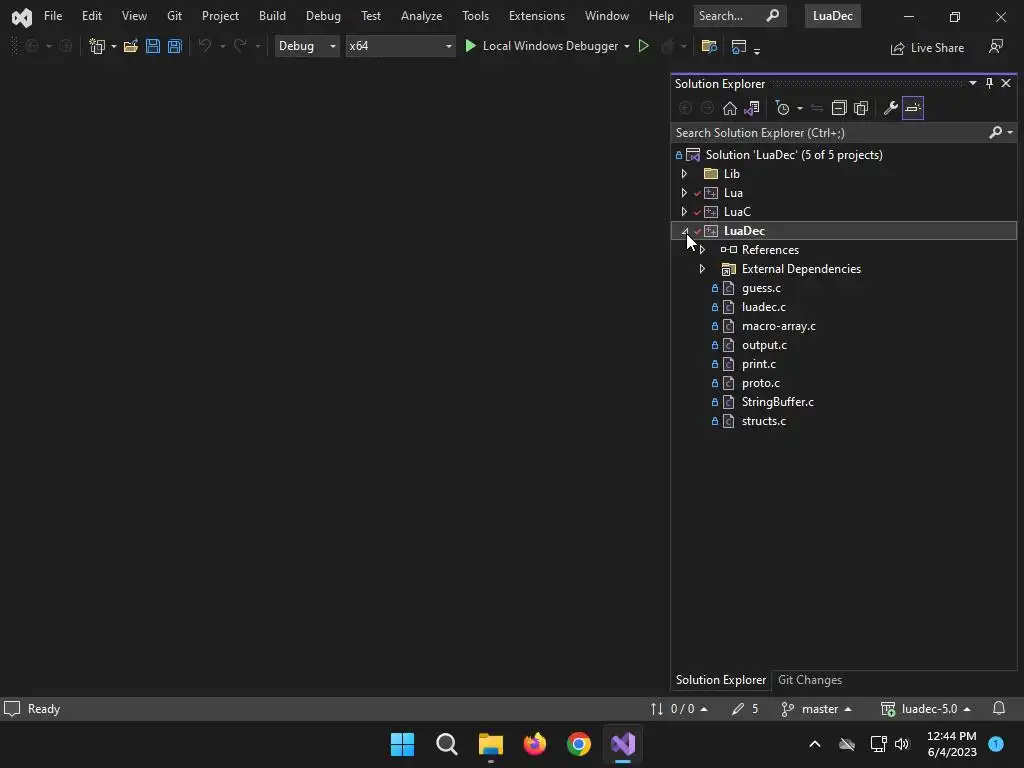This screenshot has width=1024, height=768.
Task: Open the Git menu
Action: click(x=174, y=16)
